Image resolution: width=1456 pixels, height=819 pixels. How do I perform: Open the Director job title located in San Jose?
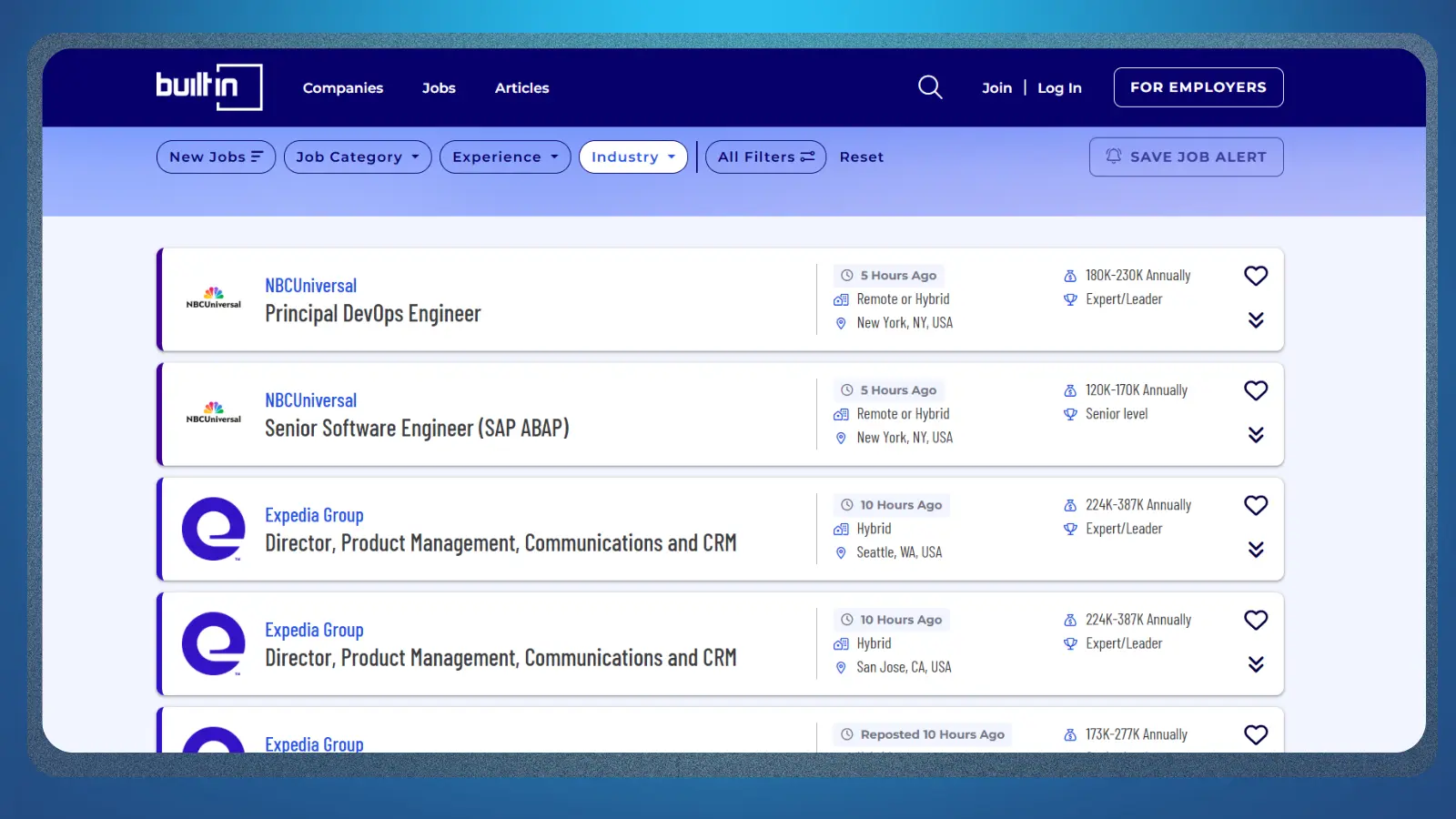(500, 658)
